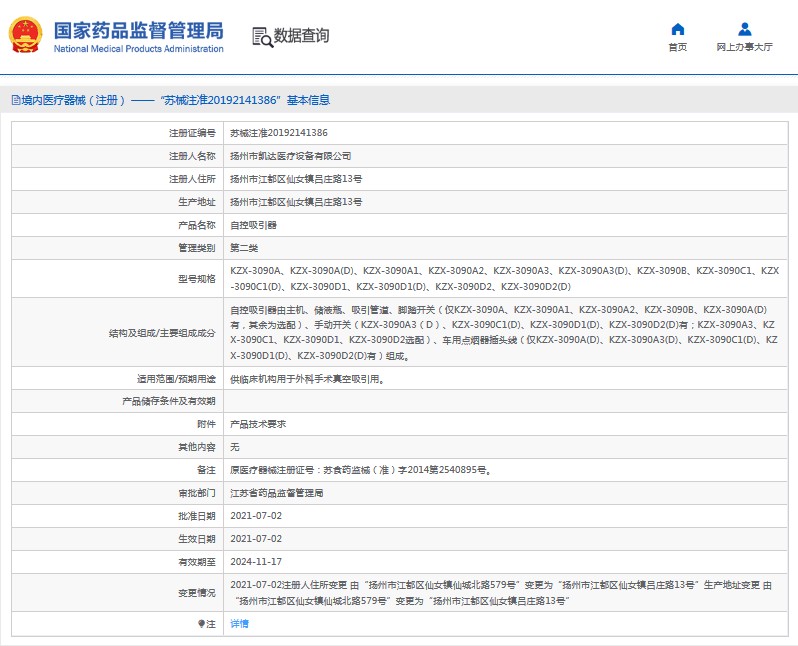798x646 pixels.
Task: Click intended use text 供临床机构用于外科手术真空吸引用
Action: pos(306,379)
